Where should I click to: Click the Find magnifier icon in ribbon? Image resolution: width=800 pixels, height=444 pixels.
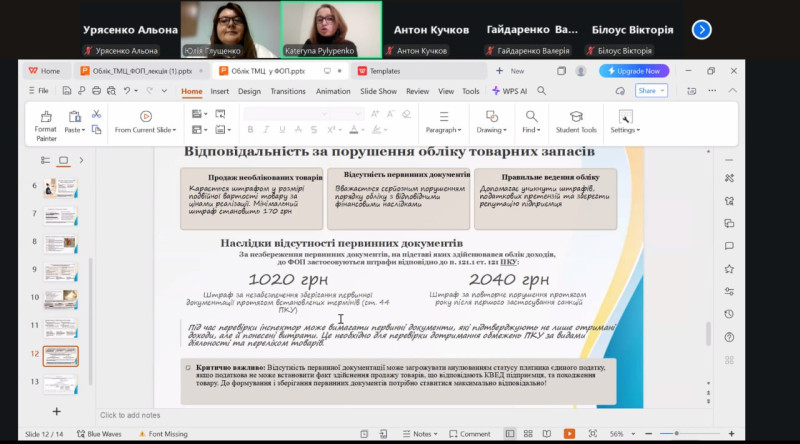click(x=531, y=117)
